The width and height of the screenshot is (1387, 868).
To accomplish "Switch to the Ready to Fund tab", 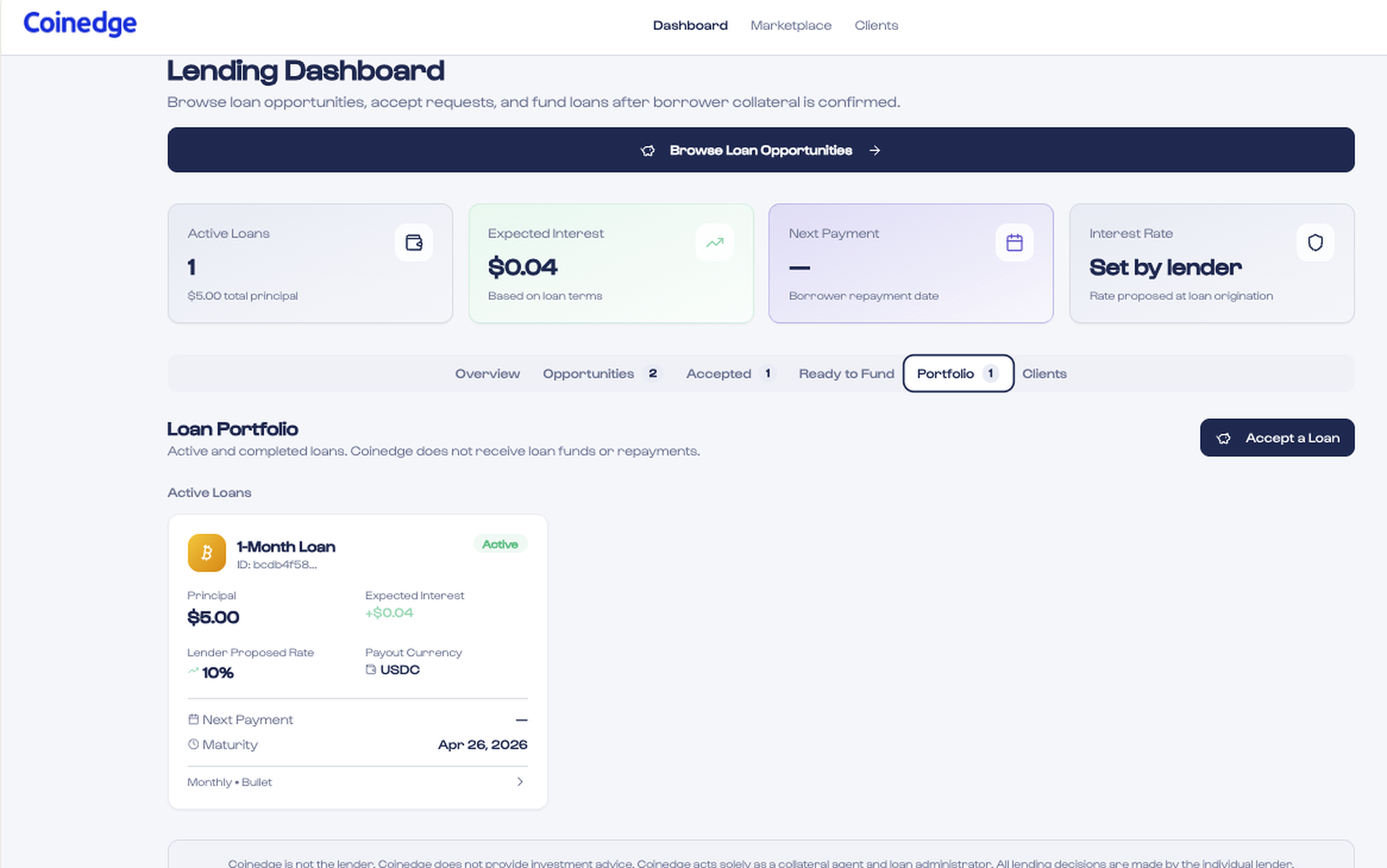I will (846, 374).
